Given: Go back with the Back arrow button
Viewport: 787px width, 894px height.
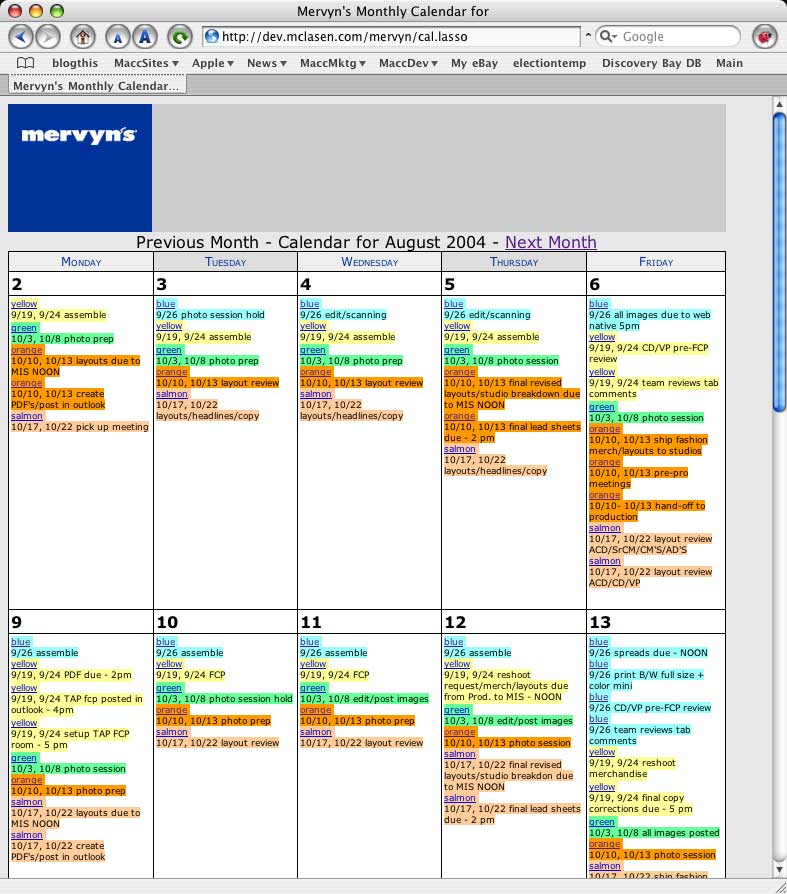Looking at the screenshot, I should tap(21, 37).
